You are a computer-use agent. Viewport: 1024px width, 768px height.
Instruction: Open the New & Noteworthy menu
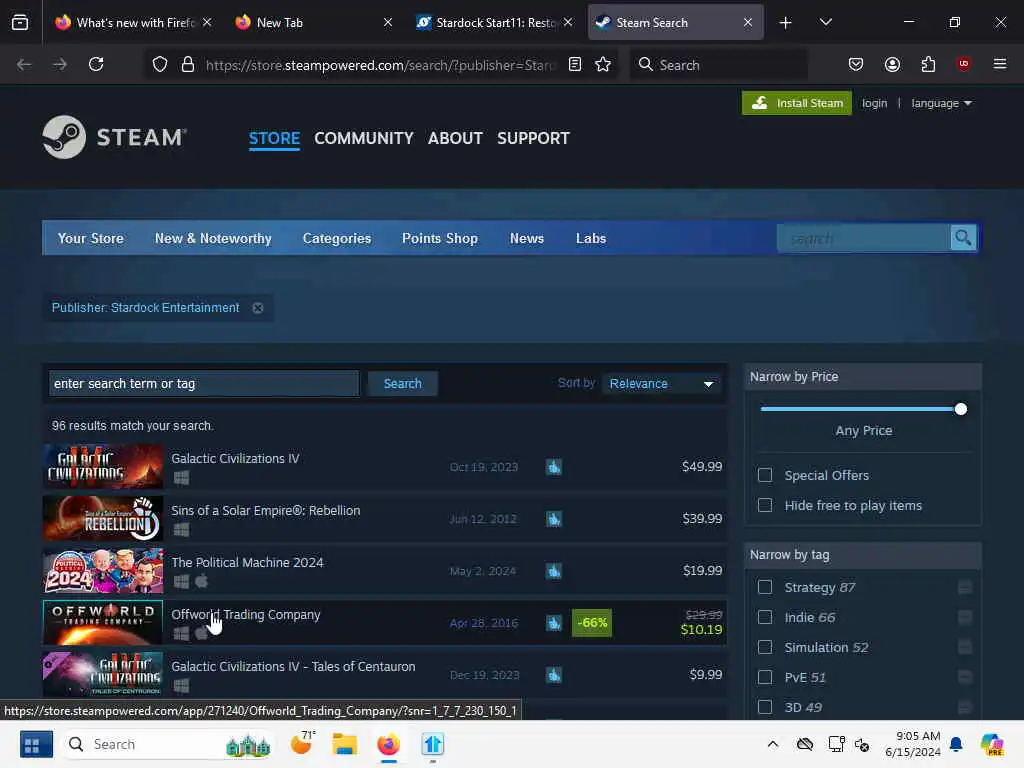(x=213, y=238)
